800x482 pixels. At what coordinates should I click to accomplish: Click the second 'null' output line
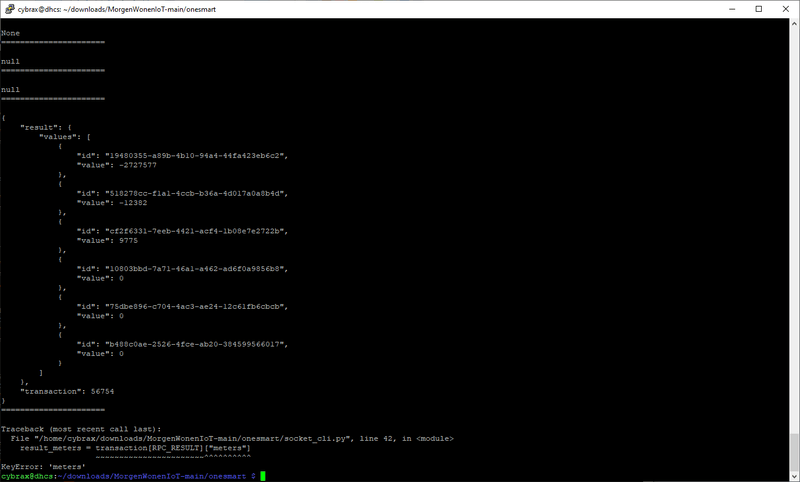[10, 90]
